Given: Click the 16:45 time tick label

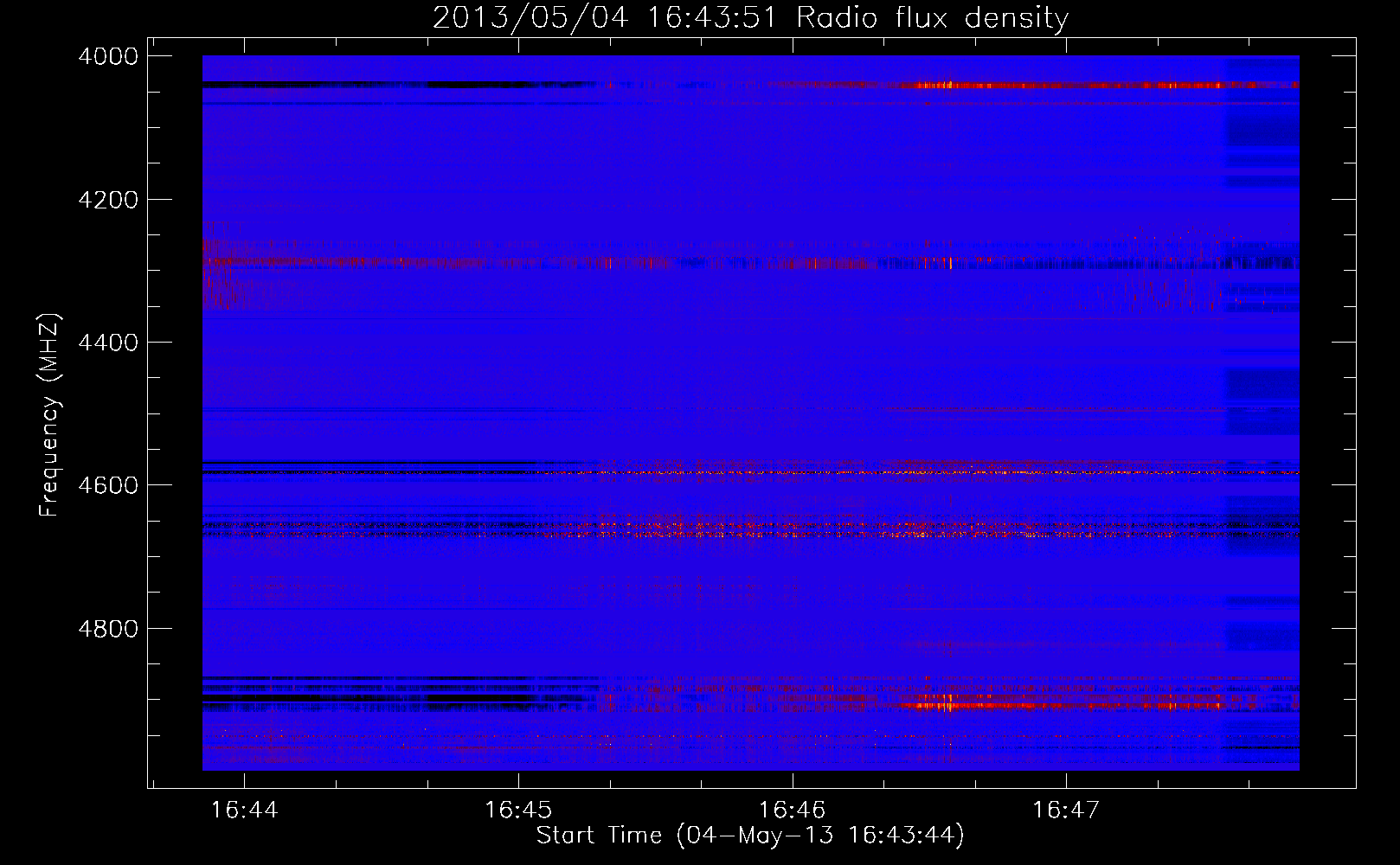Looking at the screenshot, I should pyautogui.click(x=518, y=811).
